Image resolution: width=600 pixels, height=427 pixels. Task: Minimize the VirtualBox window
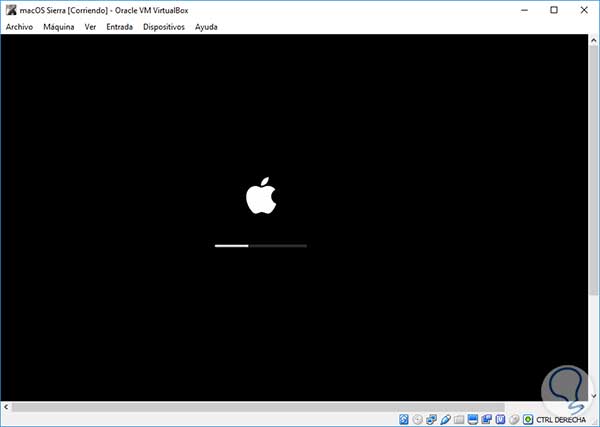525,10
